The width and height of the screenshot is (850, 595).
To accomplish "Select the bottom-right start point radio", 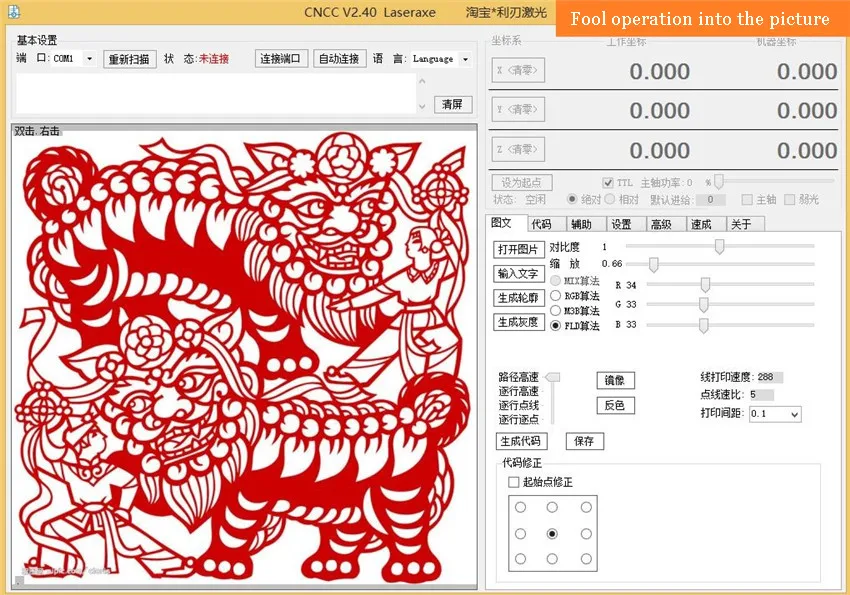I will click(586, 558).
